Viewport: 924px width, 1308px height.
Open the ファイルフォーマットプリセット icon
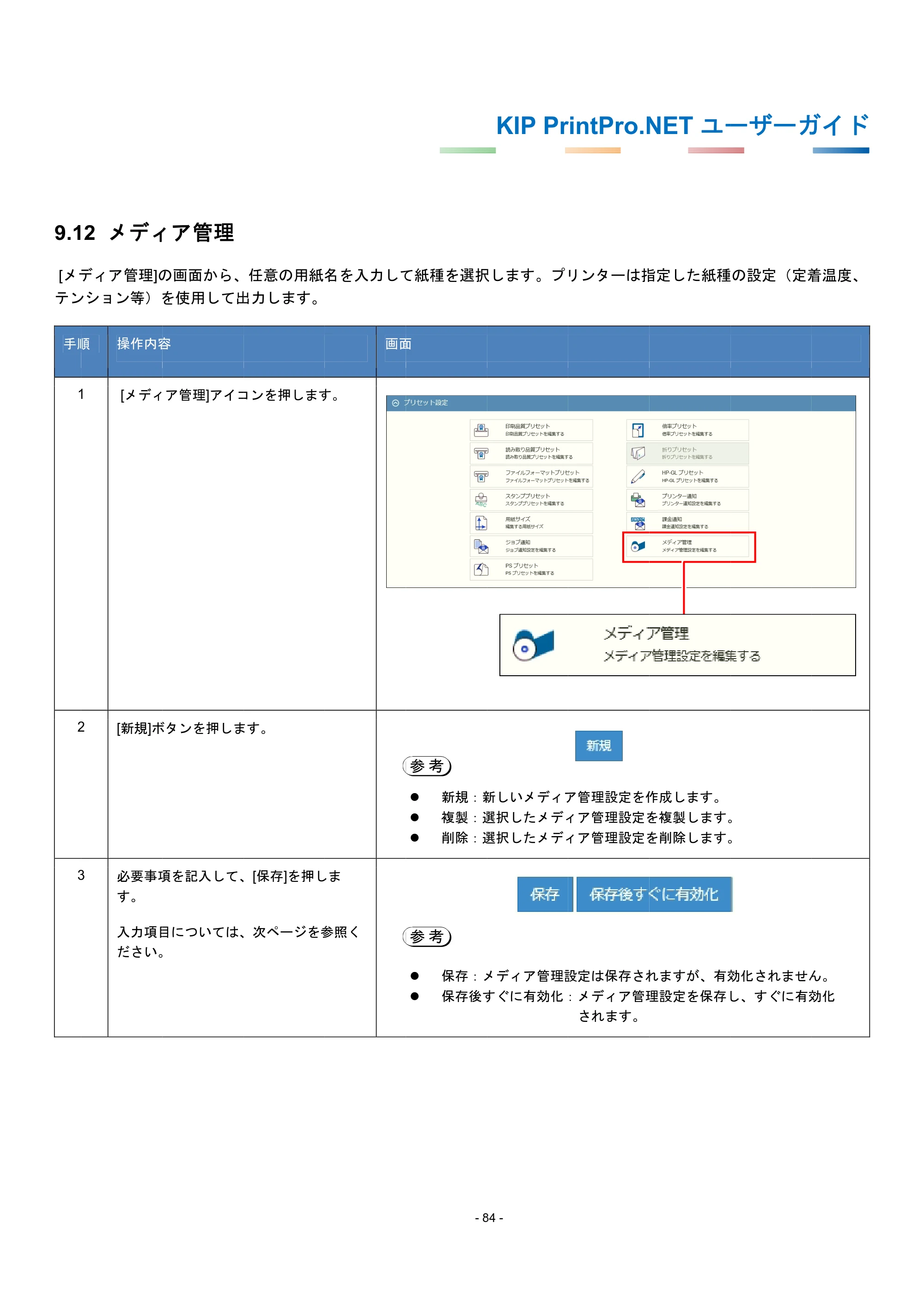[481, 476]
